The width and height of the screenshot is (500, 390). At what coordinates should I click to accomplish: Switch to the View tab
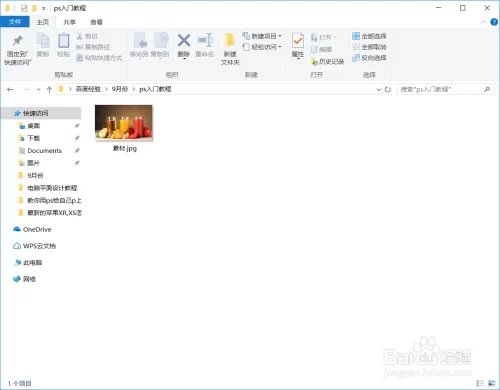coord(97,22)
